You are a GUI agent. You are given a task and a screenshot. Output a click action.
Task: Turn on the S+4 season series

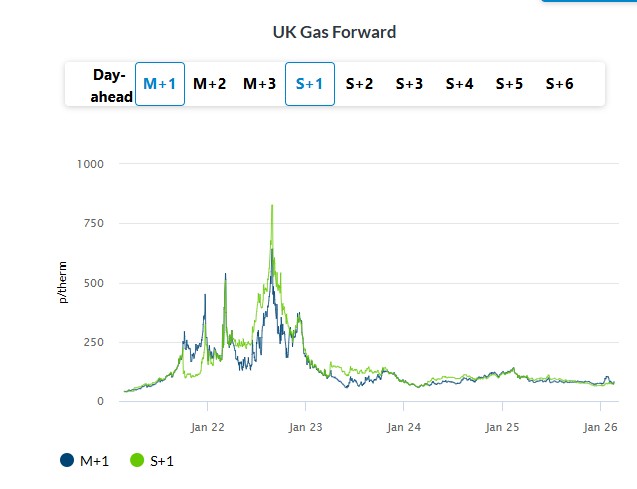[x=459, y=84]
